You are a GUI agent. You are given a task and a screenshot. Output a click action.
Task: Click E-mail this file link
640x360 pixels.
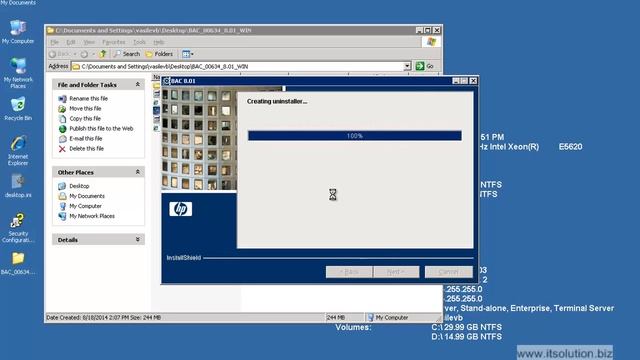(x=86, y=139)
